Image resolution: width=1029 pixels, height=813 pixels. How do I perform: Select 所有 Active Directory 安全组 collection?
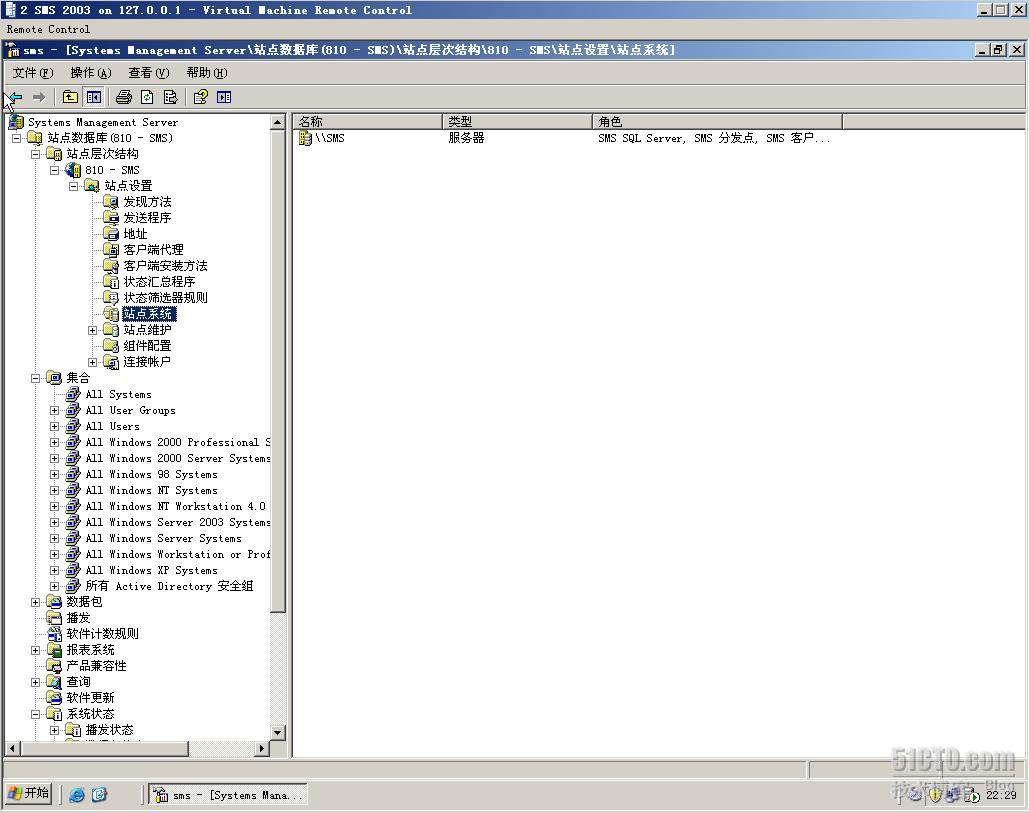[x=169, y=586]
